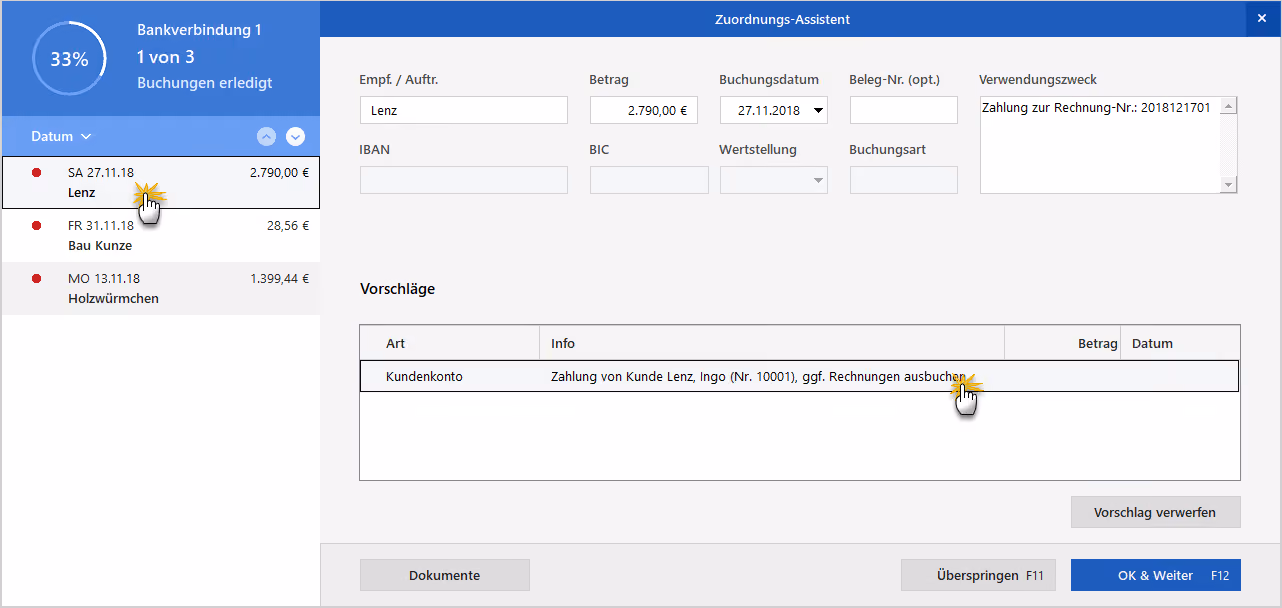Open the Dokumente button
Screen dimensions: 1282x608
coord(444,575)
